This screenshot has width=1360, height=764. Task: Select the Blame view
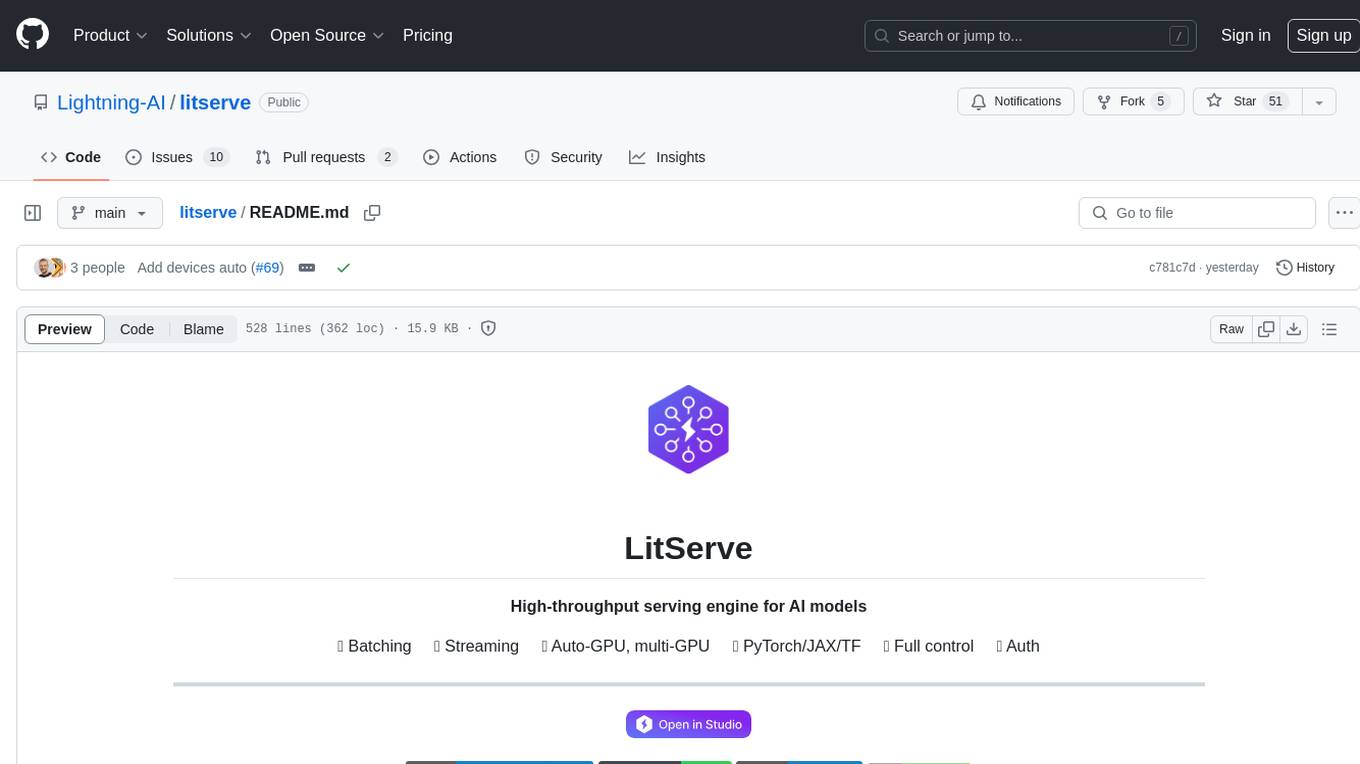(x=203, y=329)
